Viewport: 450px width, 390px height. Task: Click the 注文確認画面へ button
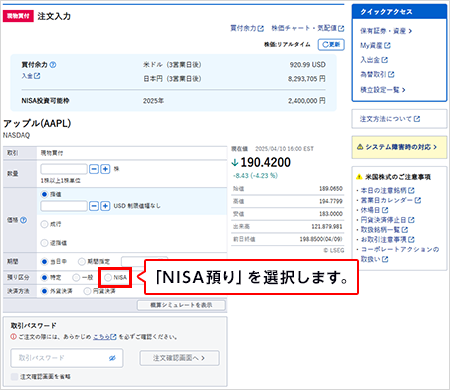[x=179, y=358]
